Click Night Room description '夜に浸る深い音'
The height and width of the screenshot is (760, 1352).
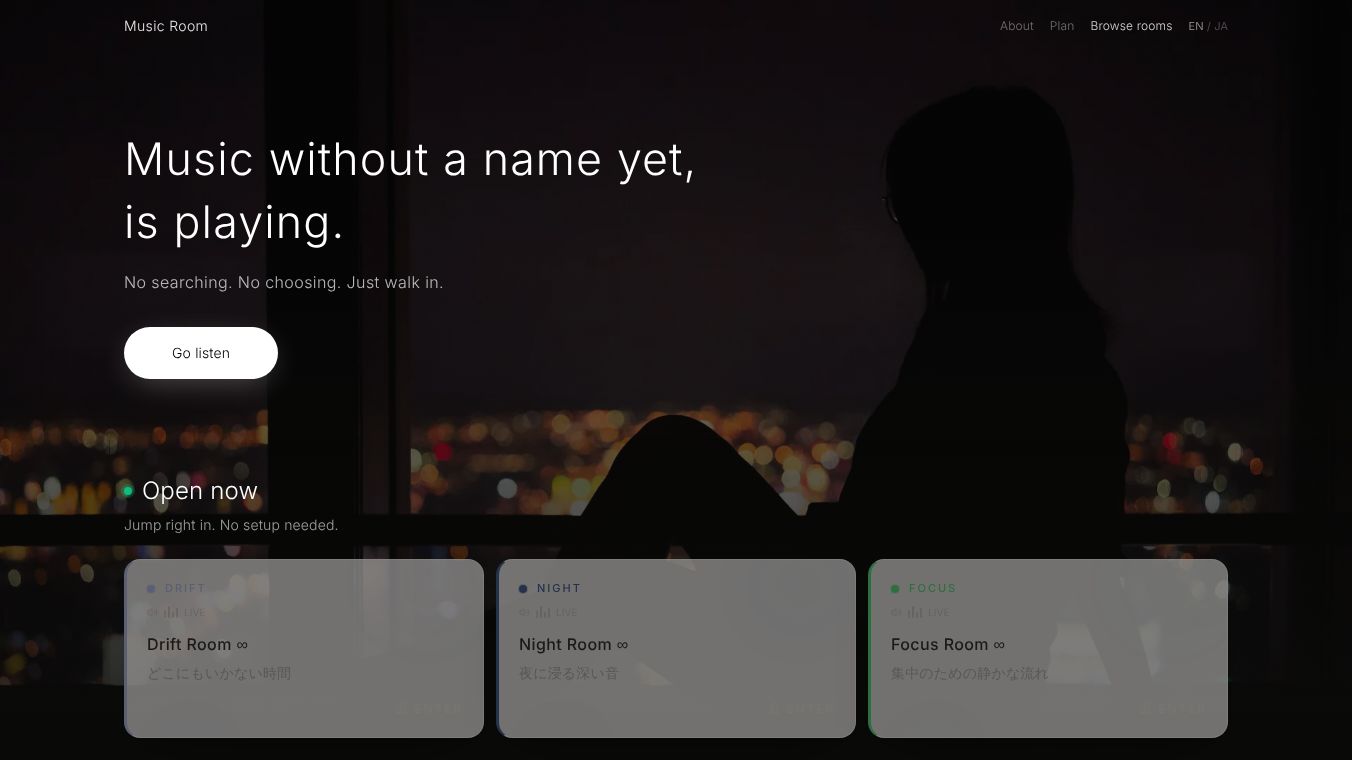pyautogui.click(x=569, y=673)
